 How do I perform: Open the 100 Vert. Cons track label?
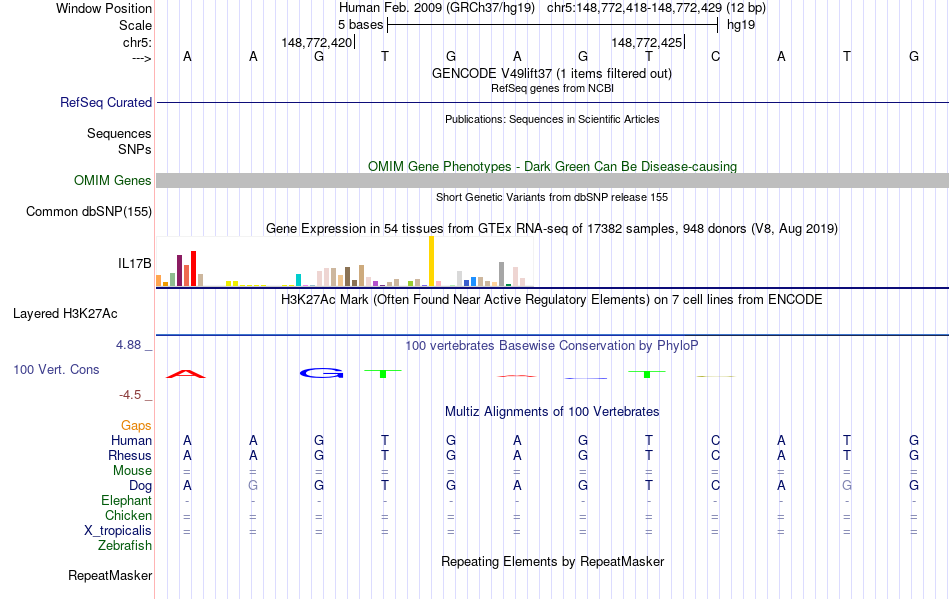pos(56,369)
